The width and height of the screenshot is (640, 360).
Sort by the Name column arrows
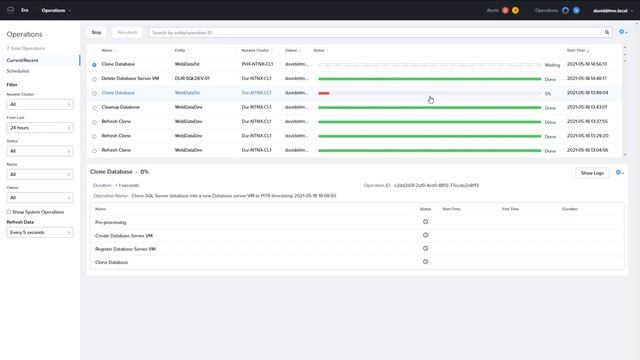tap(115, 51)
